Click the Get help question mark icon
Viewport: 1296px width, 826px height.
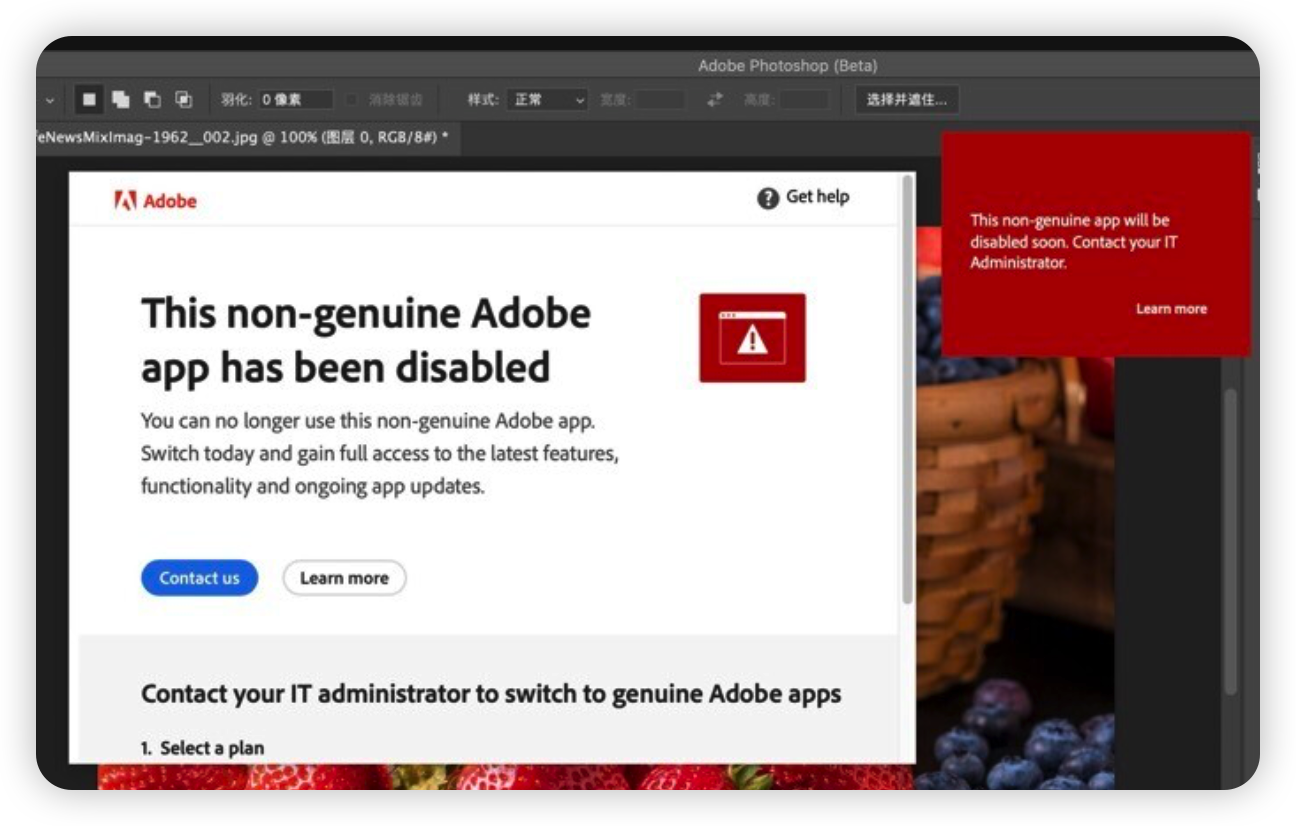click(768, 198)
